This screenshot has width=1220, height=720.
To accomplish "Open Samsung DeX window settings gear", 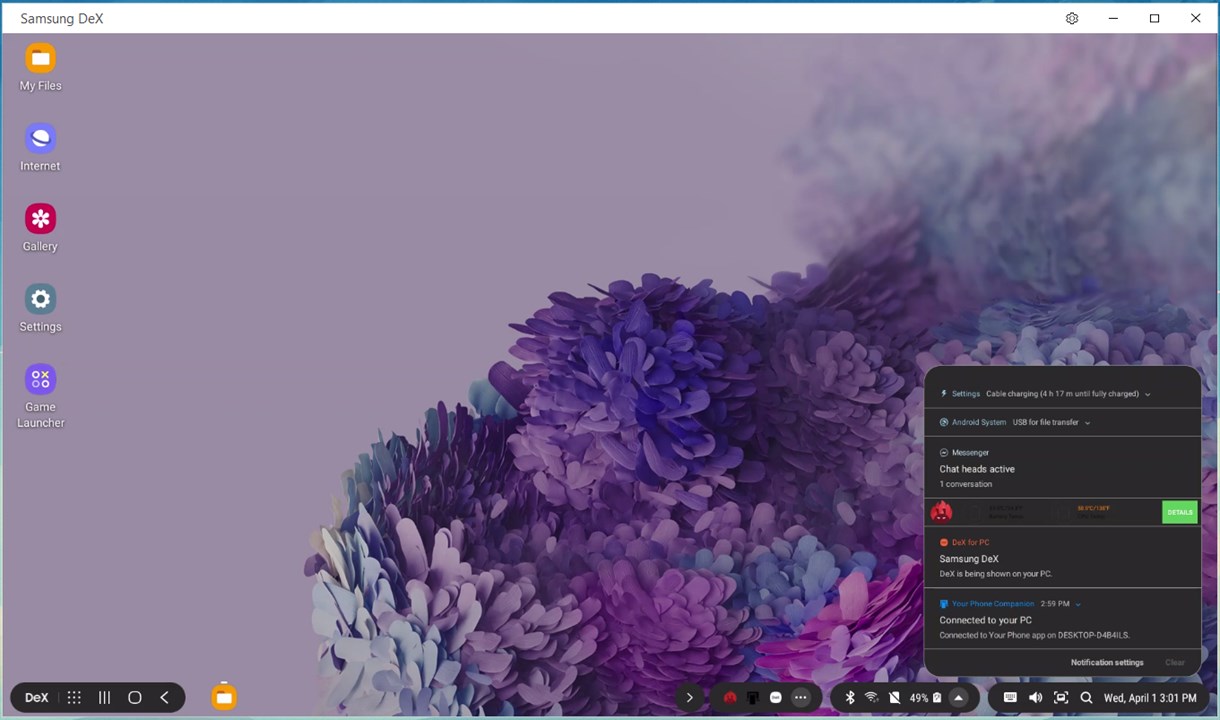I will (x=1072, y=18).
